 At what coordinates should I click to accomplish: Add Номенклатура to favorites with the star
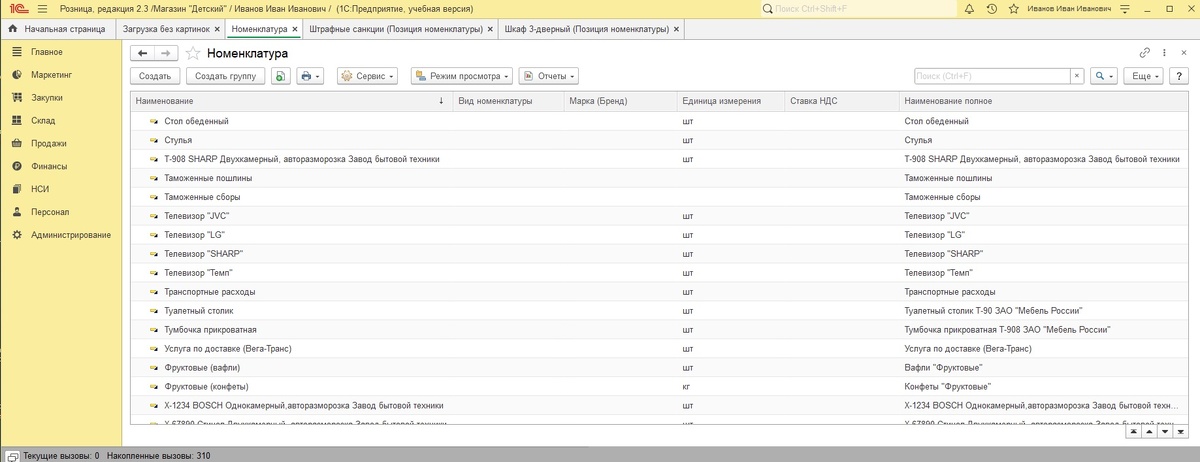193,53
